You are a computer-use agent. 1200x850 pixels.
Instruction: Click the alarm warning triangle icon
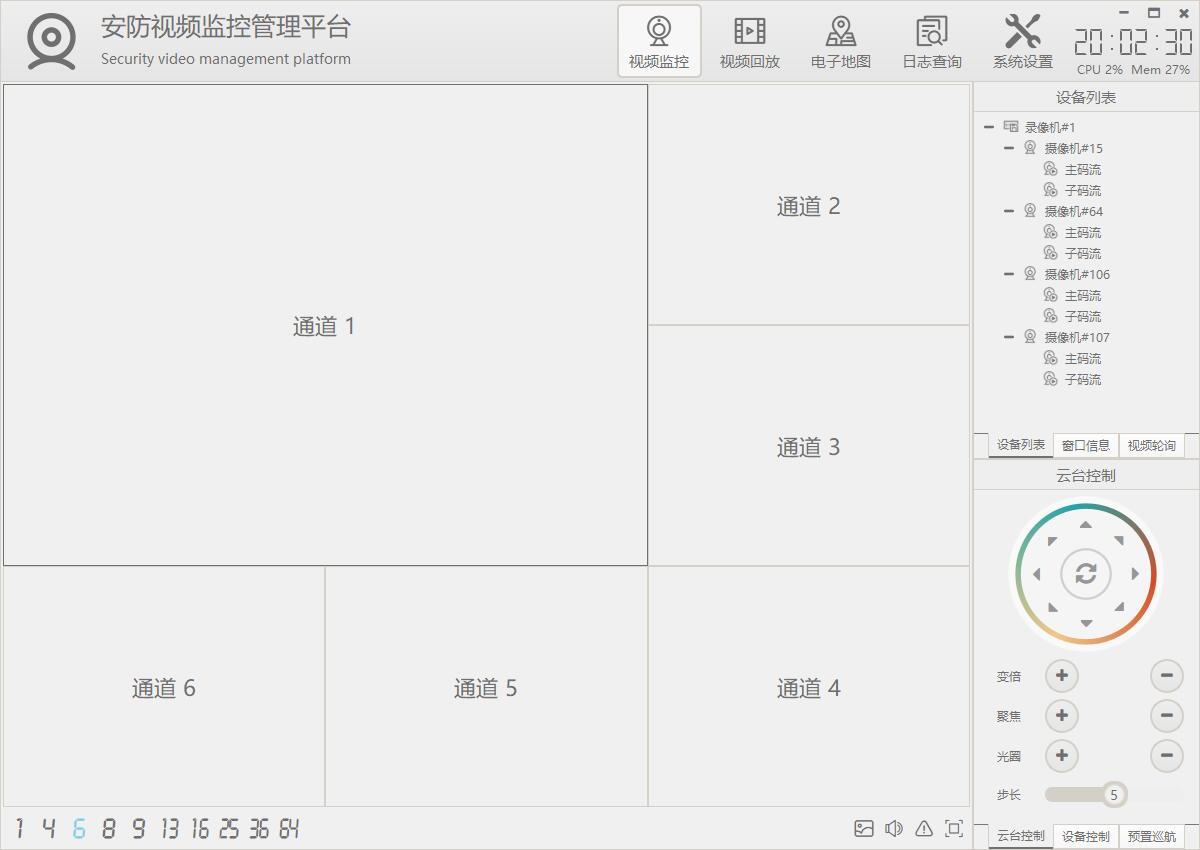click(924, 828)
